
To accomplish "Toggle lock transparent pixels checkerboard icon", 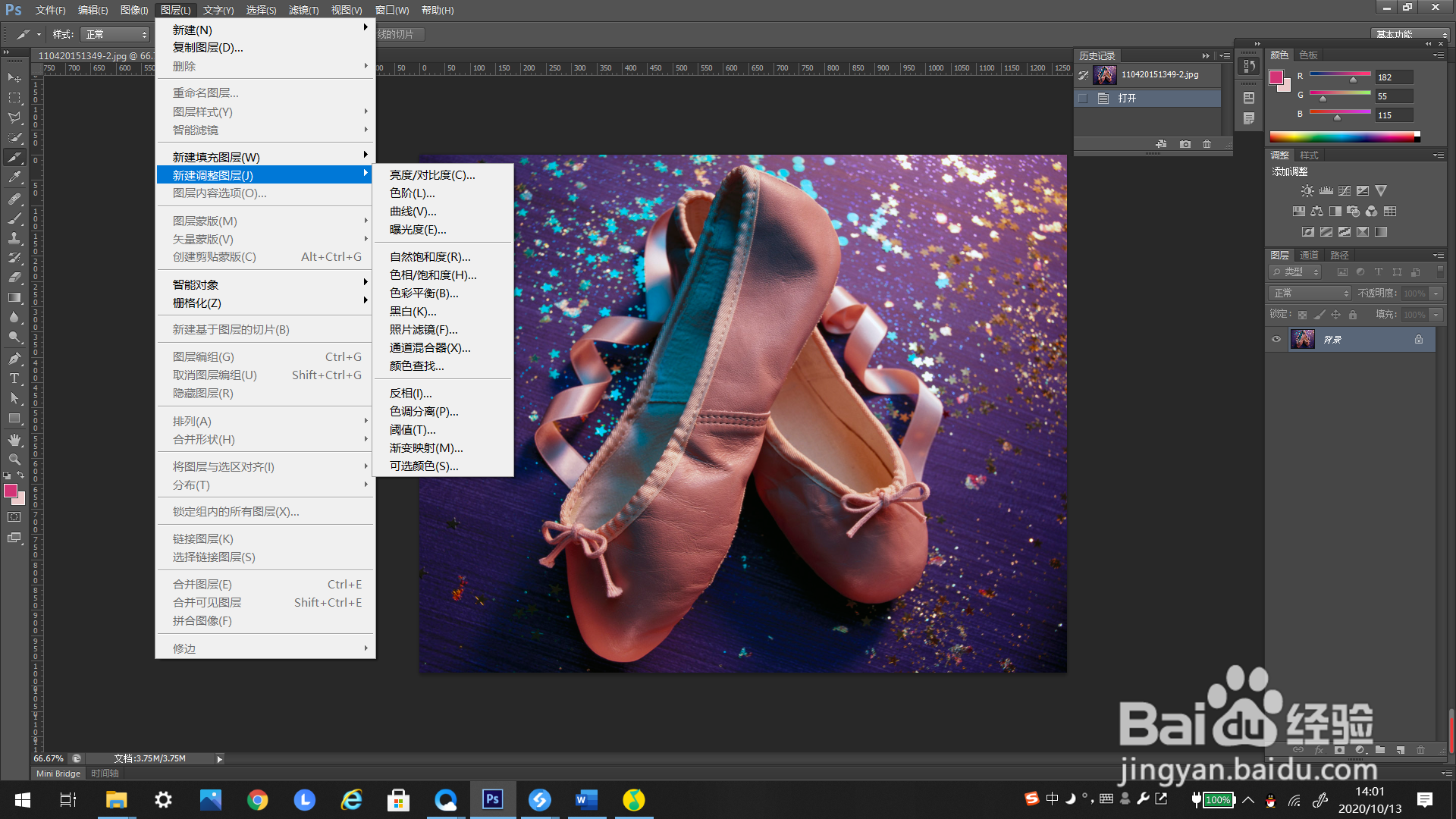I will [x=1302, y=315].
